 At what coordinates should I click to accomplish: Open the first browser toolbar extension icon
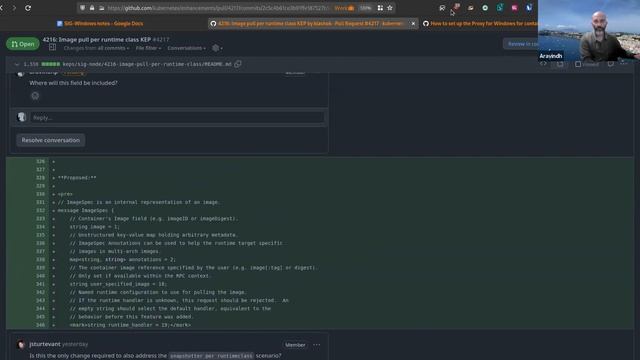point(442,8)
